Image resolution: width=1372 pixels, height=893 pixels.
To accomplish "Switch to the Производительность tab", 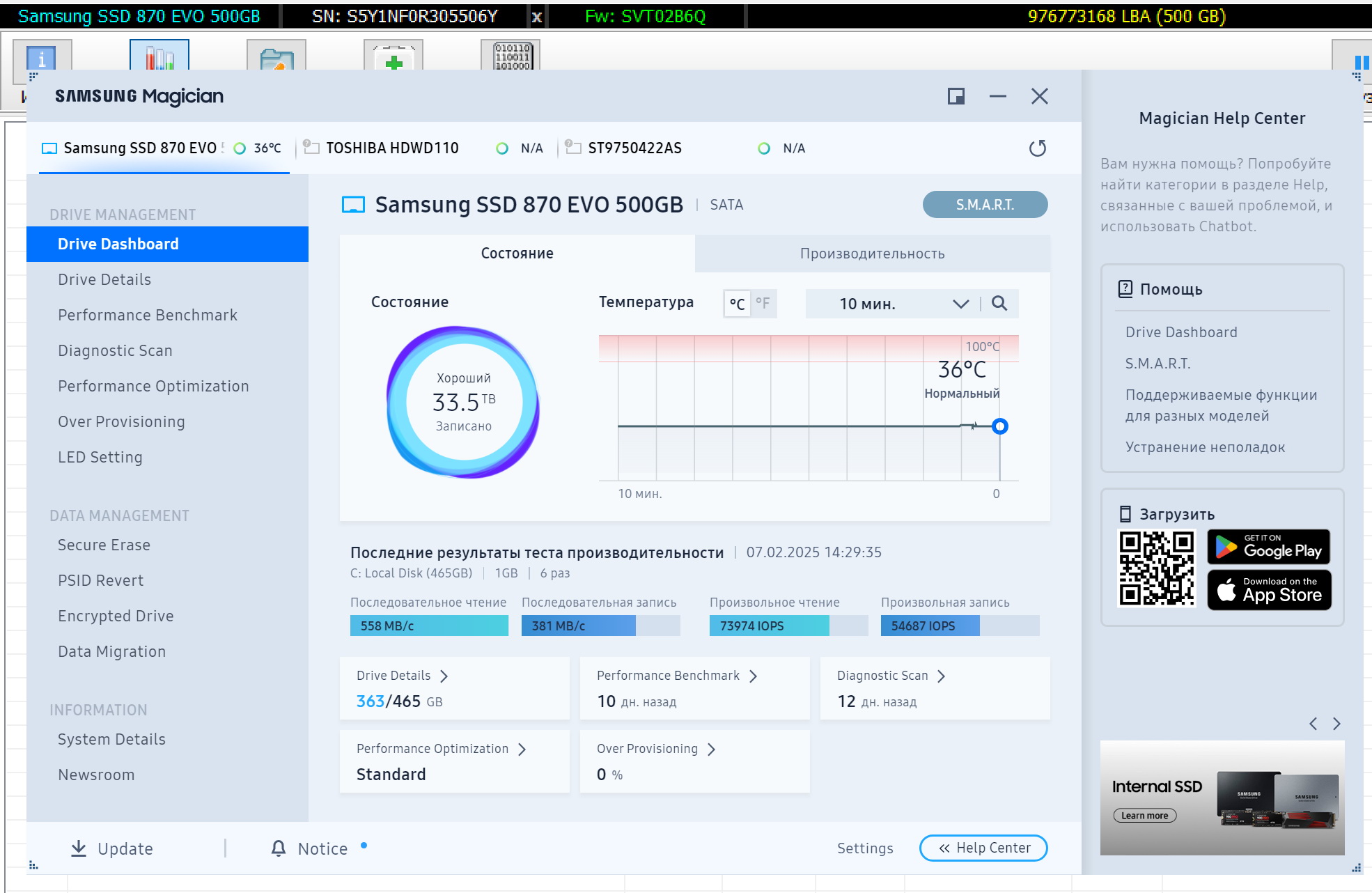I will point(872,254).
